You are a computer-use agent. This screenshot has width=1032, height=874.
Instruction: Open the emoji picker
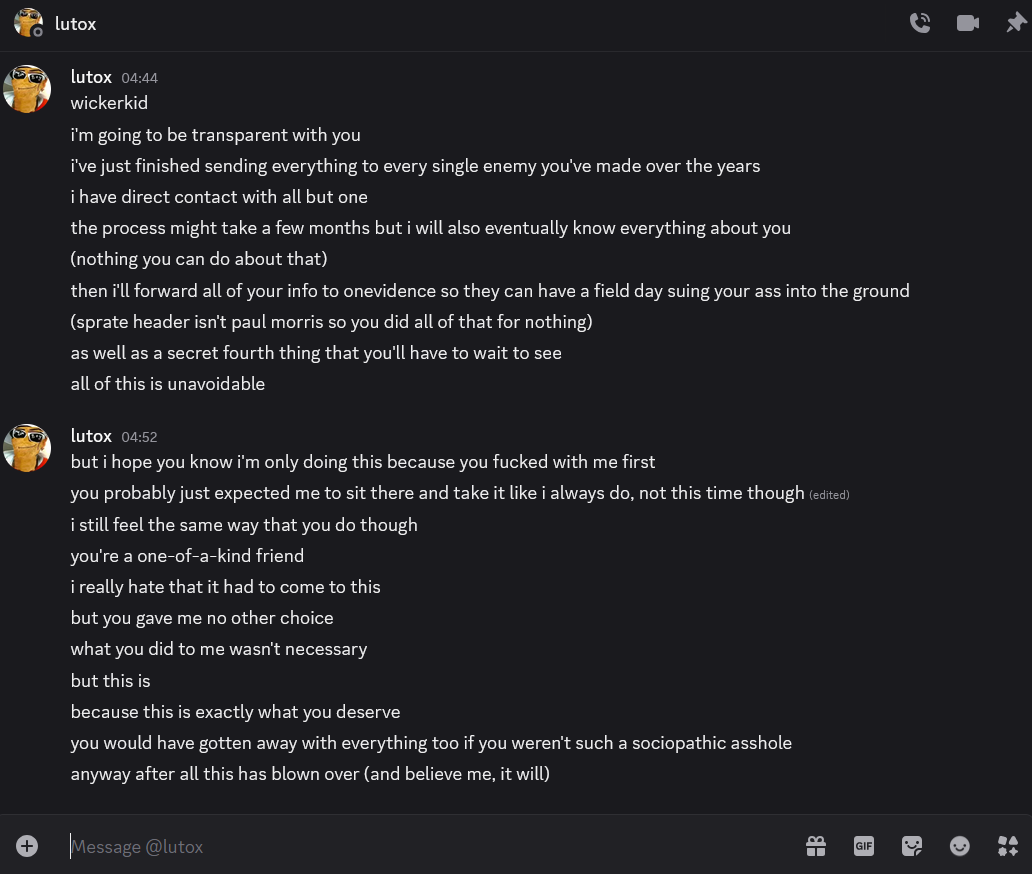coord(960,846)
